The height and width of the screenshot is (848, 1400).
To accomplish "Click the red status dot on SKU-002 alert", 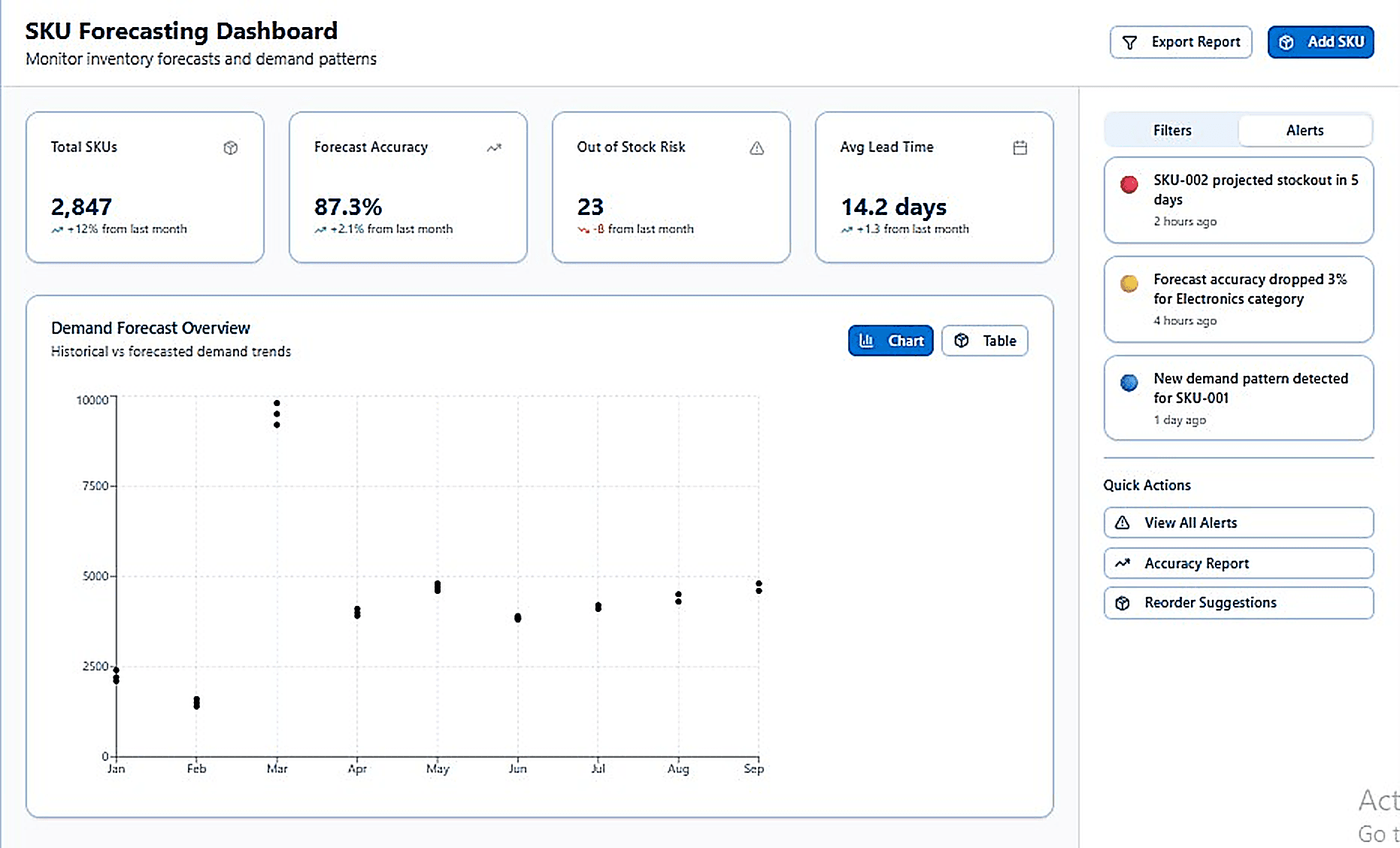I will tap(1128, 184).
